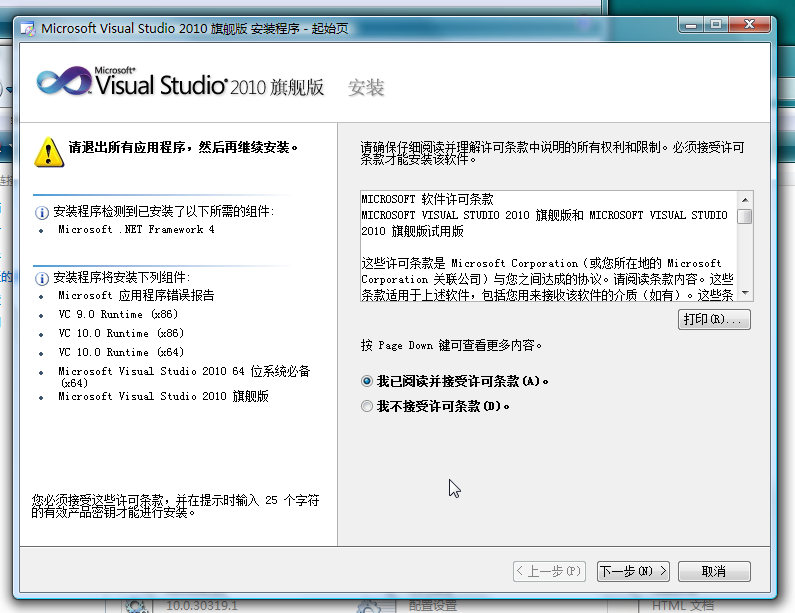Image resolution: width=795 pixels, height=613 pixels.
Task: Click 下一步(N) to continue
Action: (x=633, y=571)
